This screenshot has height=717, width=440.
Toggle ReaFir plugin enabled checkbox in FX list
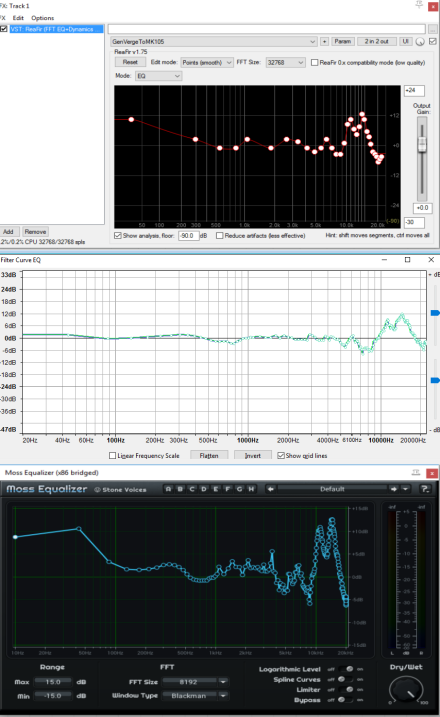[4, 29]
